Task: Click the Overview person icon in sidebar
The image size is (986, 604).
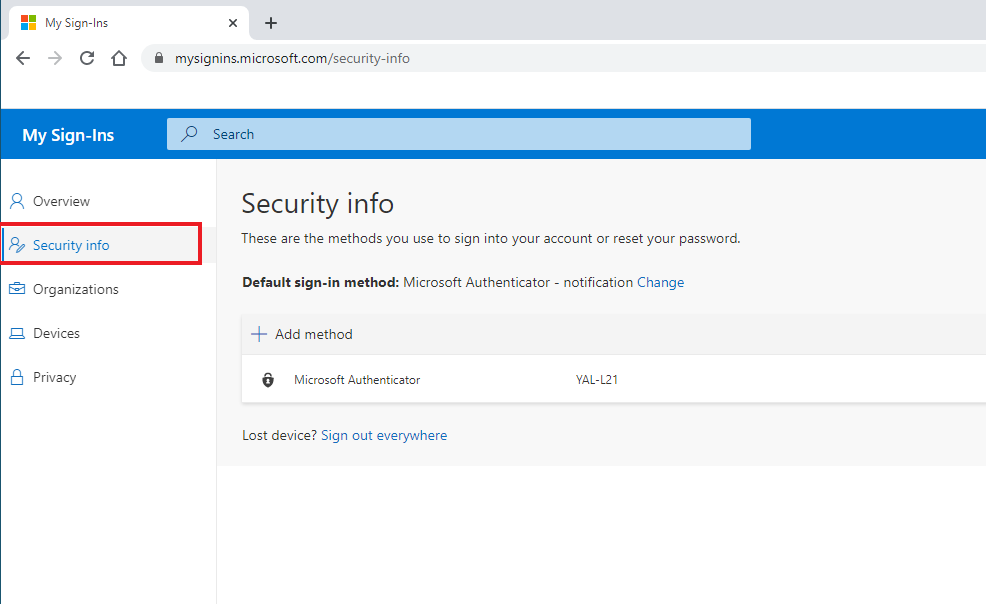Action: (x=16, y=201)
